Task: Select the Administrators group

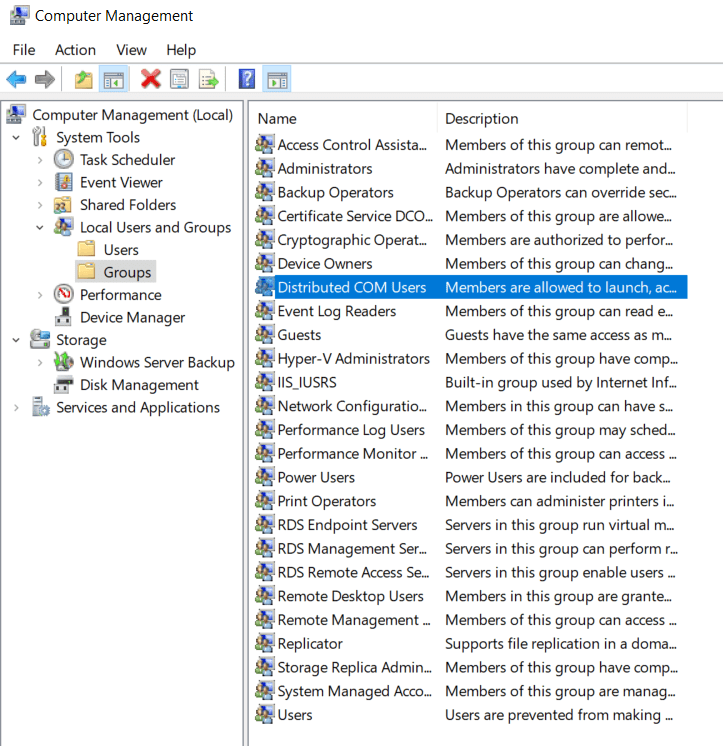Action: 324,169
